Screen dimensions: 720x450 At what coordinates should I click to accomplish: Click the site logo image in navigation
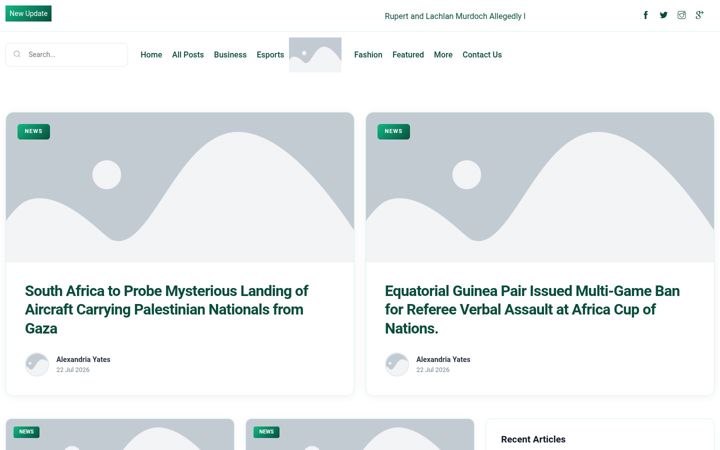(x=315, y=55)
